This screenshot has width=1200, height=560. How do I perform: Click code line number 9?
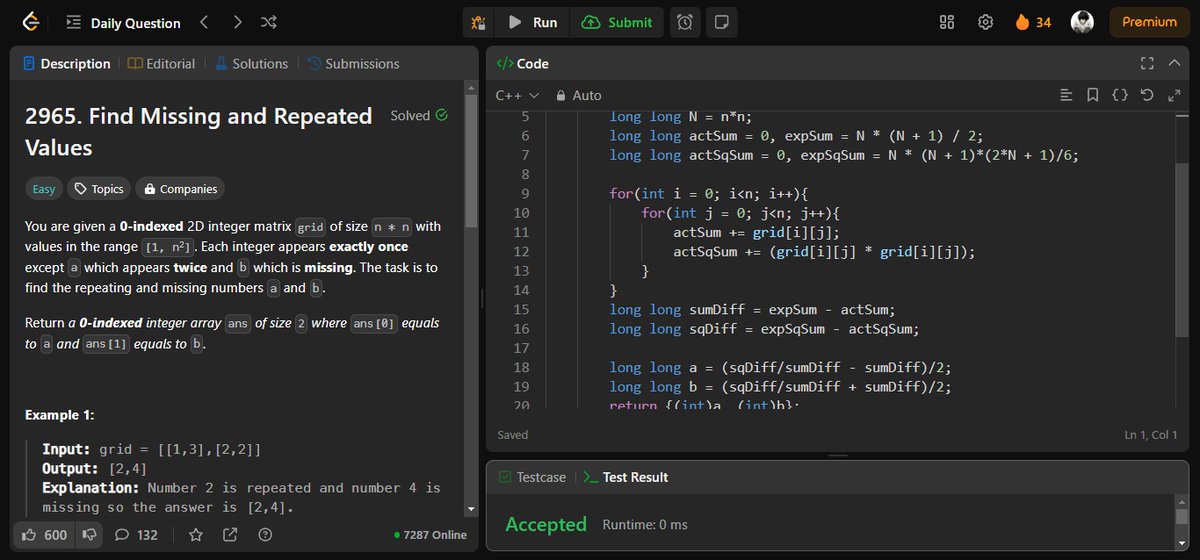pos(525,193)
